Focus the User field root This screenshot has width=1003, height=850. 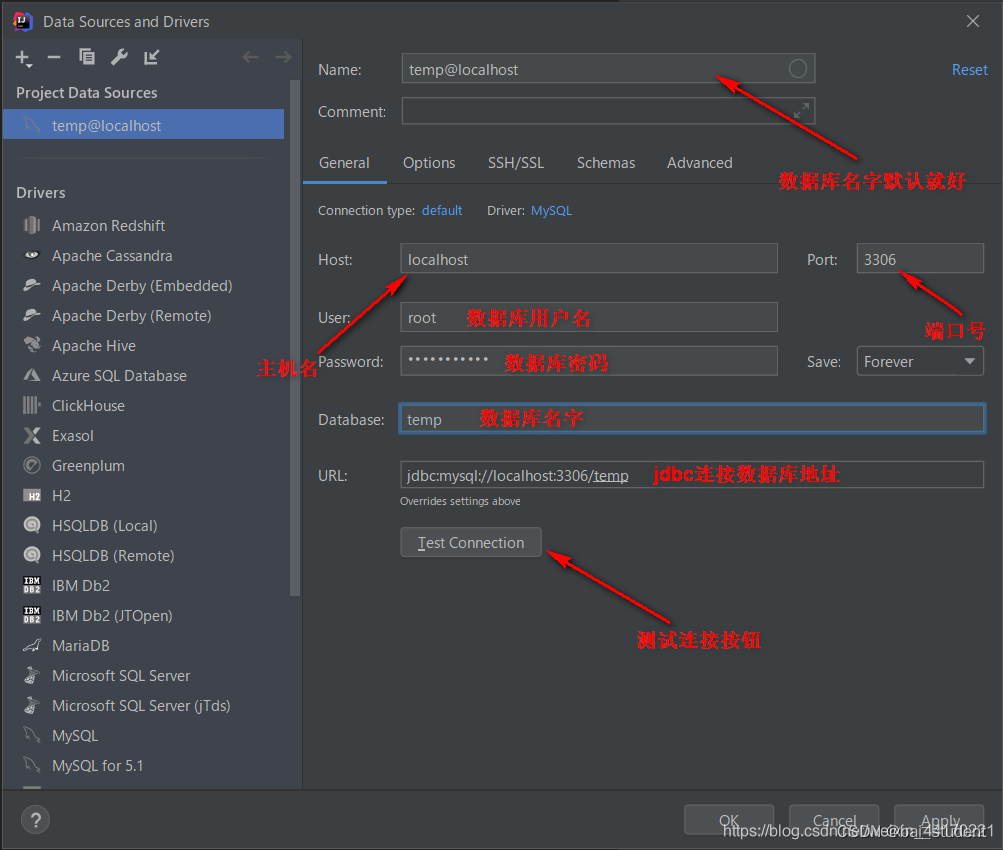[x=588, y=317]
